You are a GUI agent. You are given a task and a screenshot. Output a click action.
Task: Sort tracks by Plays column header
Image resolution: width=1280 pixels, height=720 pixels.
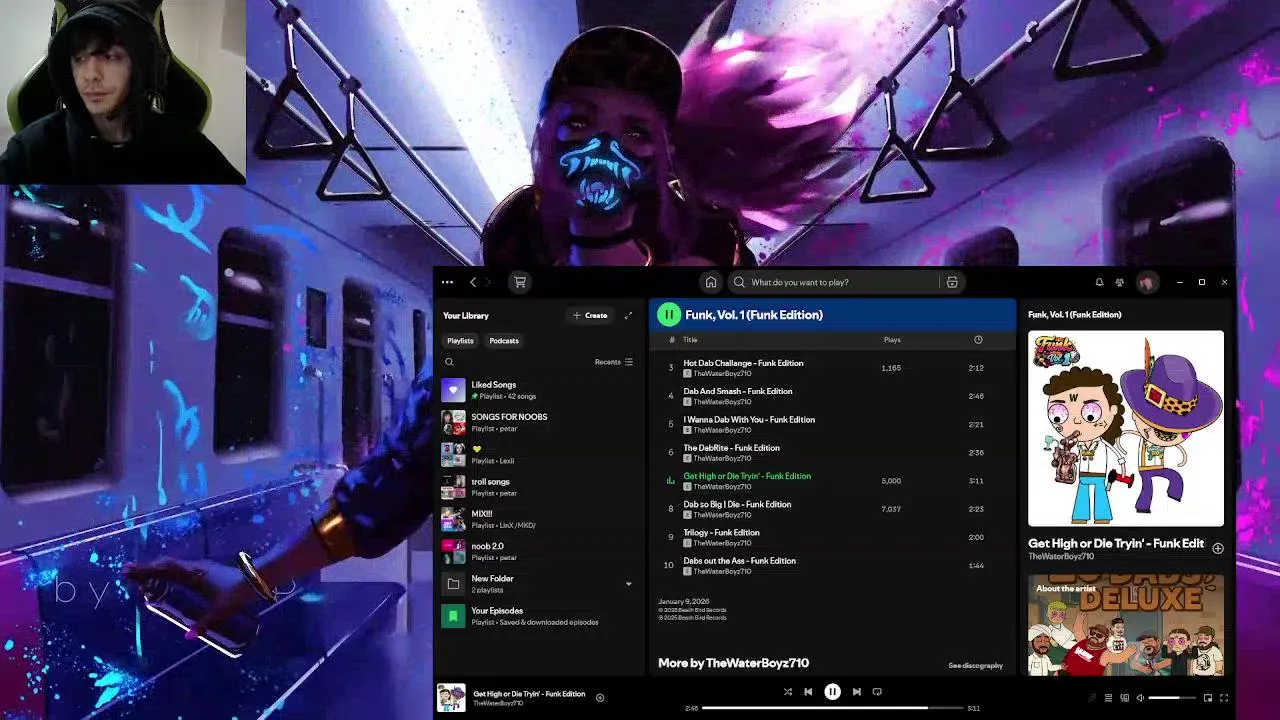pyautogui.click(x=892, y=340)
